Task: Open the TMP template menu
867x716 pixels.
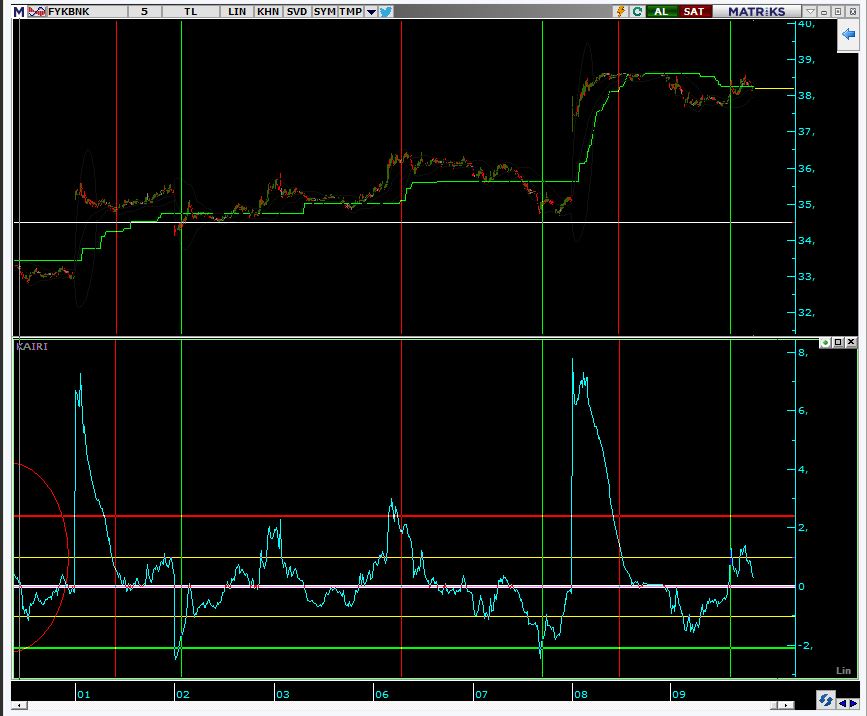Action: click(x=351, y=11)
